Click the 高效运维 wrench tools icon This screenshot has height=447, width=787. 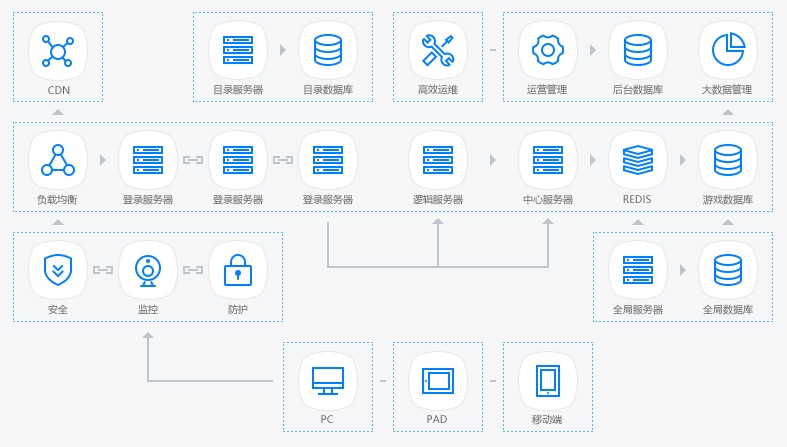[x=438, y=50]
